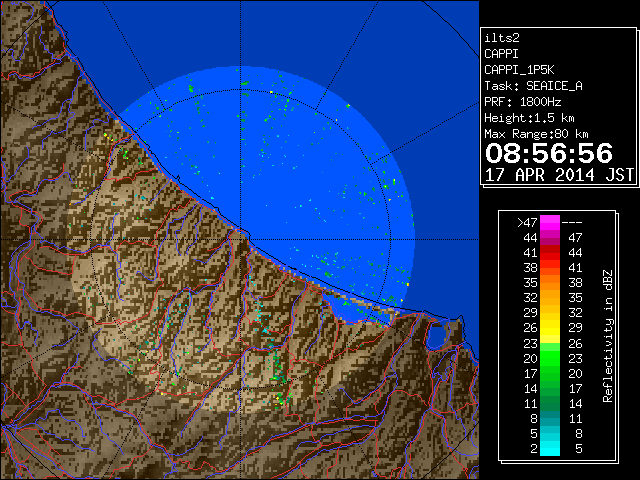Click the bright green 20–23 dBZ legend swatch
Viewport: 640px width, 480px height.
(x=550, y=358)
